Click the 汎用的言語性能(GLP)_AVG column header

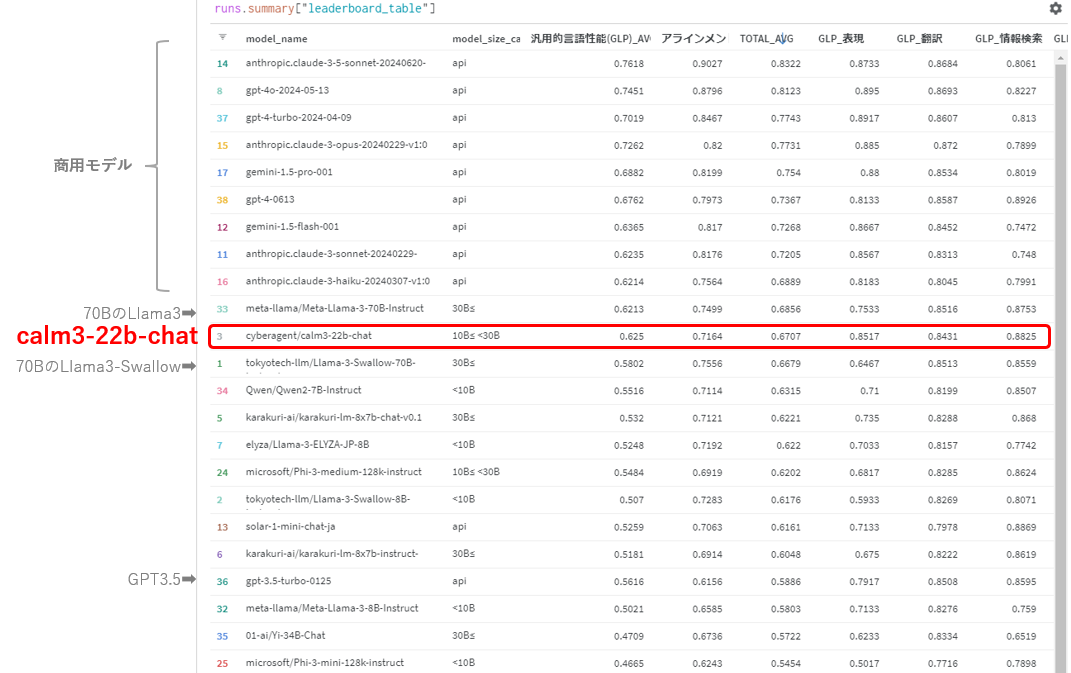591,39
